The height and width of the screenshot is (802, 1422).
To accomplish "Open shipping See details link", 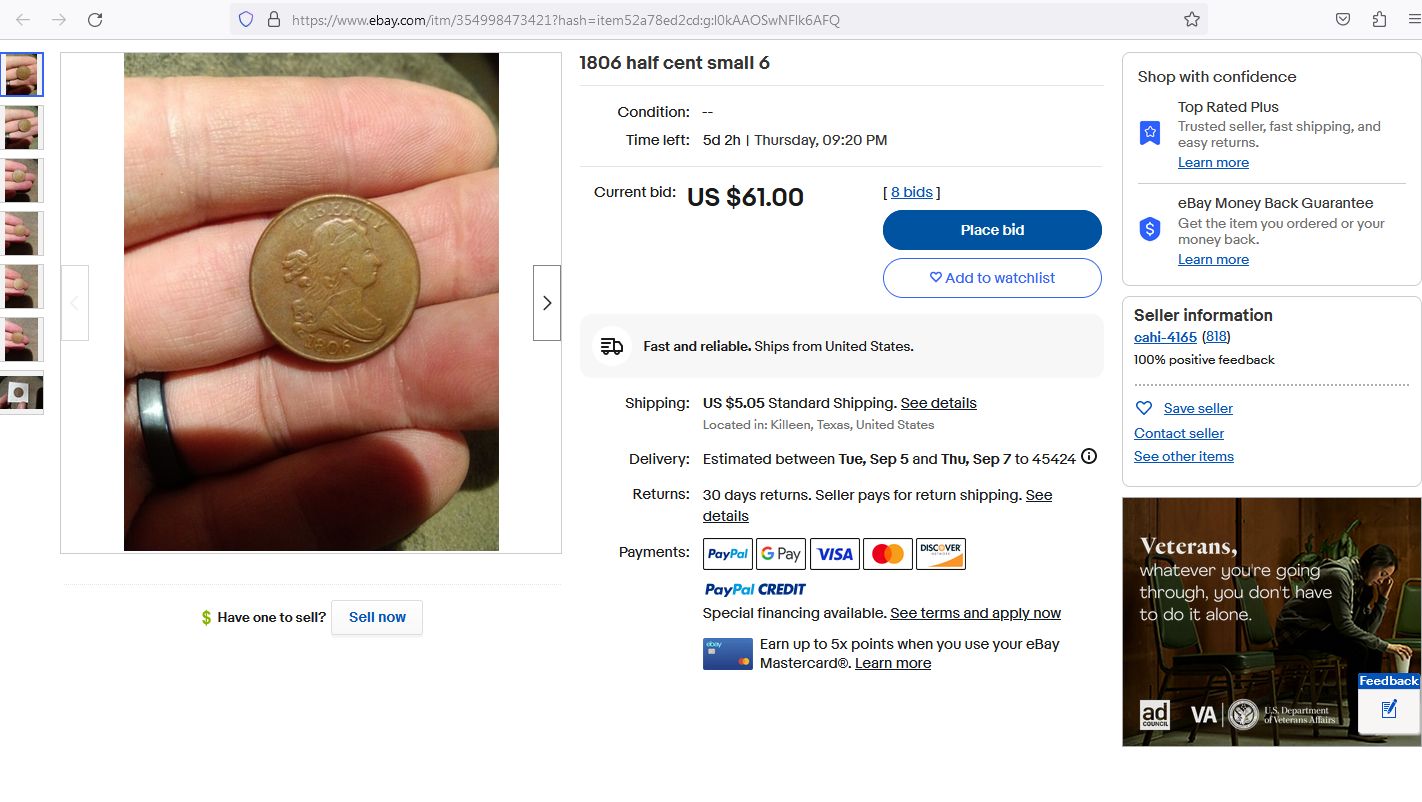I will (938, 403).
